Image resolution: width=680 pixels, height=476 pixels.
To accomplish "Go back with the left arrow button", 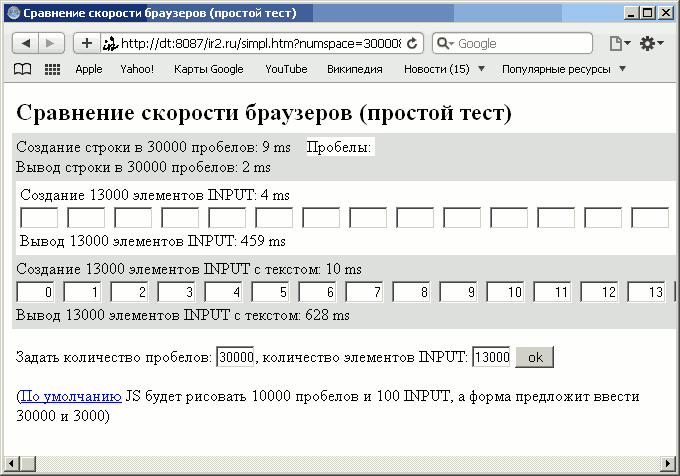I will [26, 43].
